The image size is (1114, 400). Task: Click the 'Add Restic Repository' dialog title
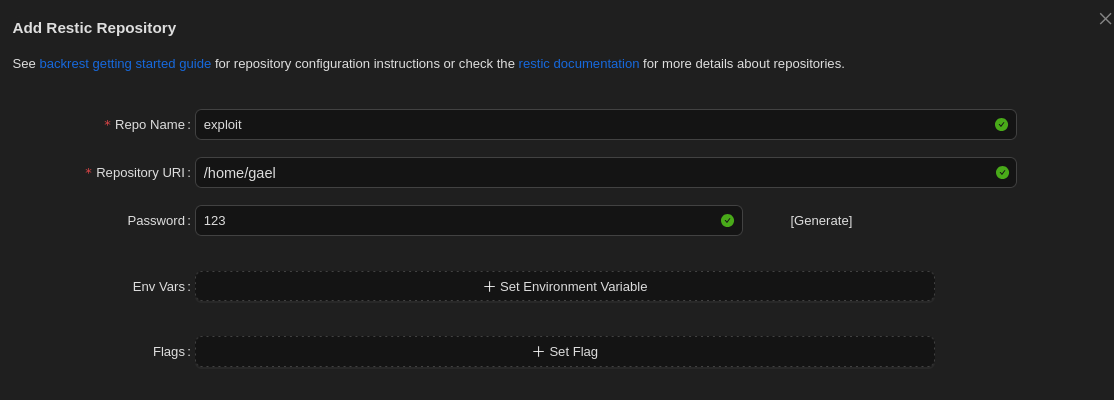(94, 28)
